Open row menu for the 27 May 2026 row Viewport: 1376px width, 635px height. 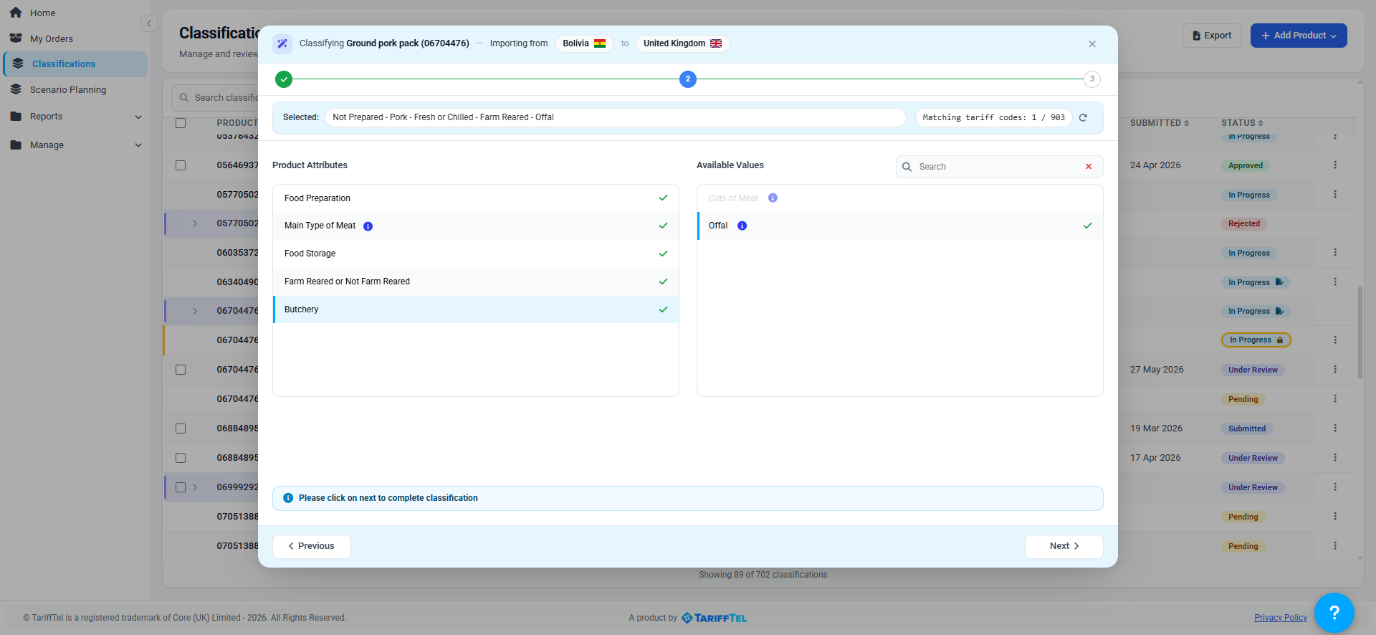click(1334, 370)
